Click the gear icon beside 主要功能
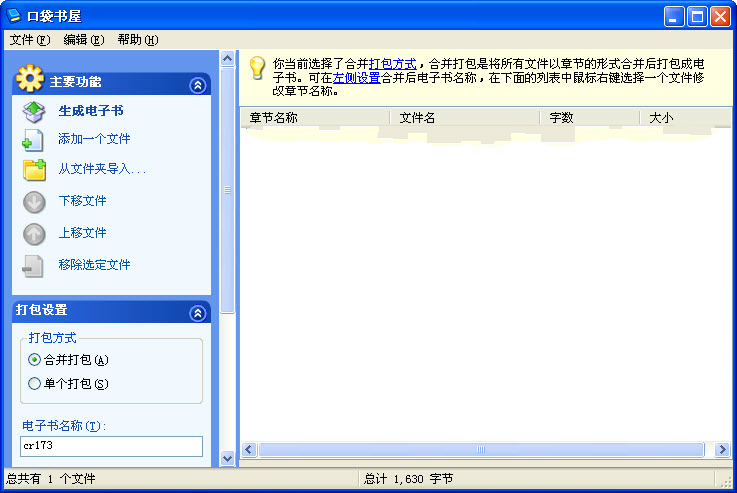Image resolution: width=737 pixels, height=493 pixels. pyautogui.click(x=30, y=78)
